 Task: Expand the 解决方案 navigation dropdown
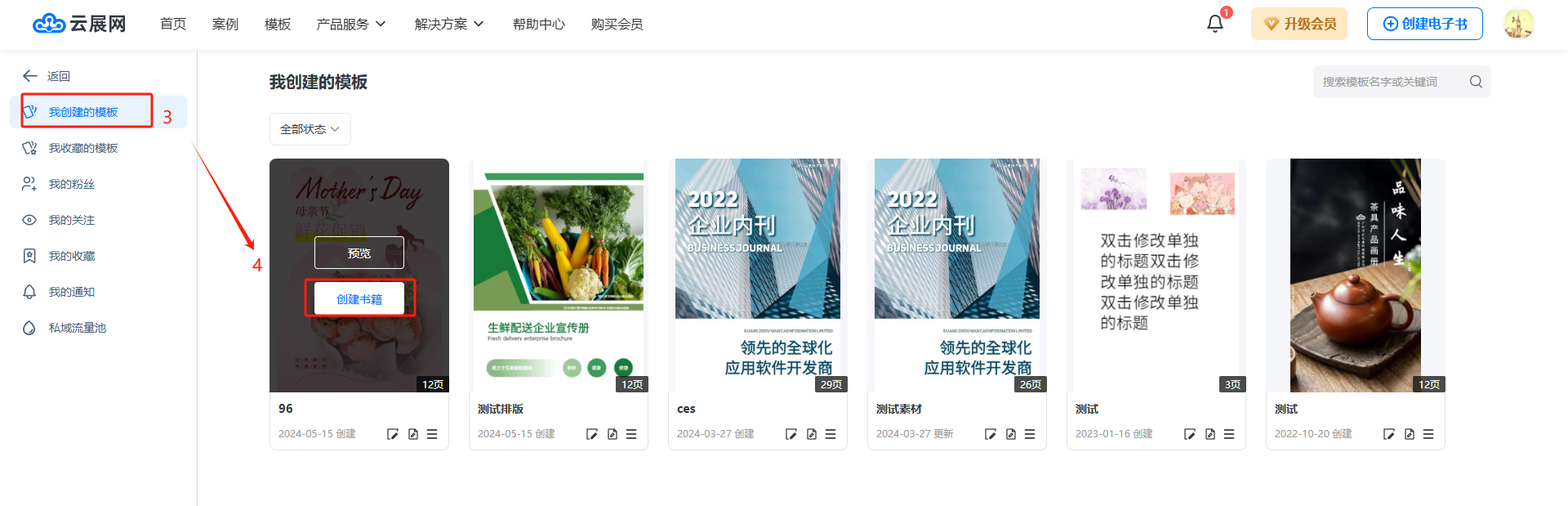pyautogui.click(x=448, y=25)
